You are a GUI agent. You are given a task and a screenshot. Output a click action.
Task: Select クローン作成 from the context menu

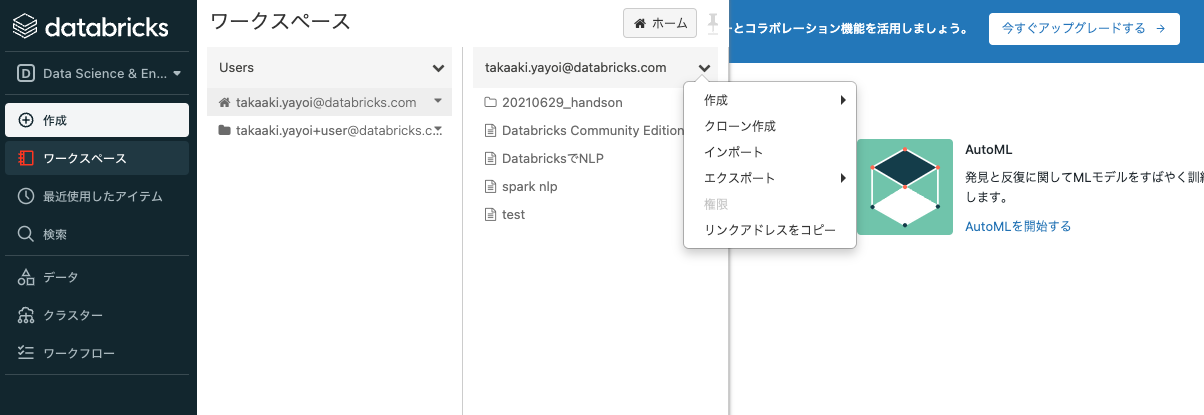pos(740,126)
